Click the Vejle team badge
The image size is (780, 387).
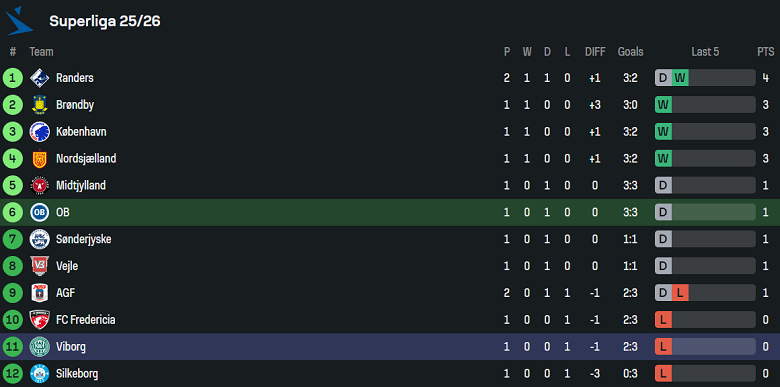pyautogui.click(x=39, y=266)
